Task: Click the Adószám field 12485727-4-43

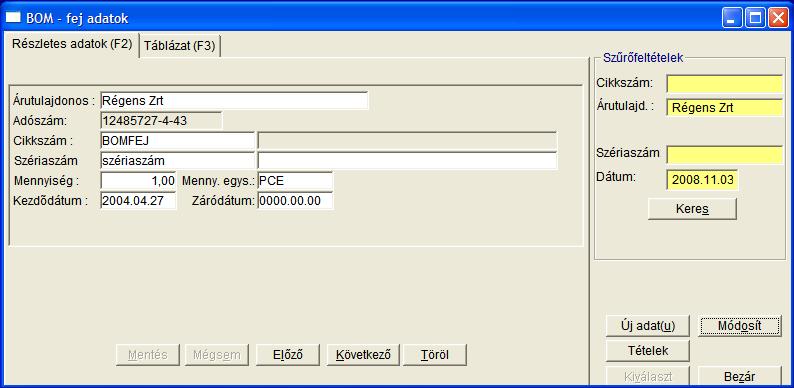Action: point(161,121)
